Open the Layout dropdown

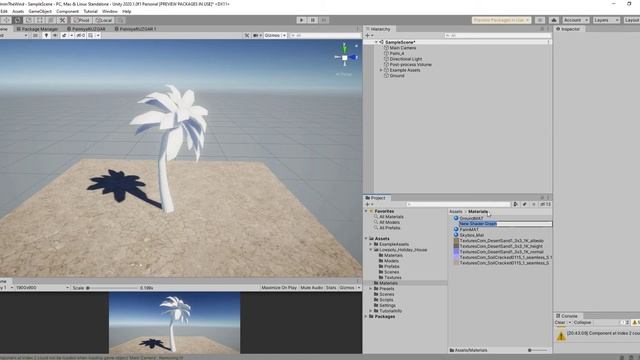click(631, 20)
